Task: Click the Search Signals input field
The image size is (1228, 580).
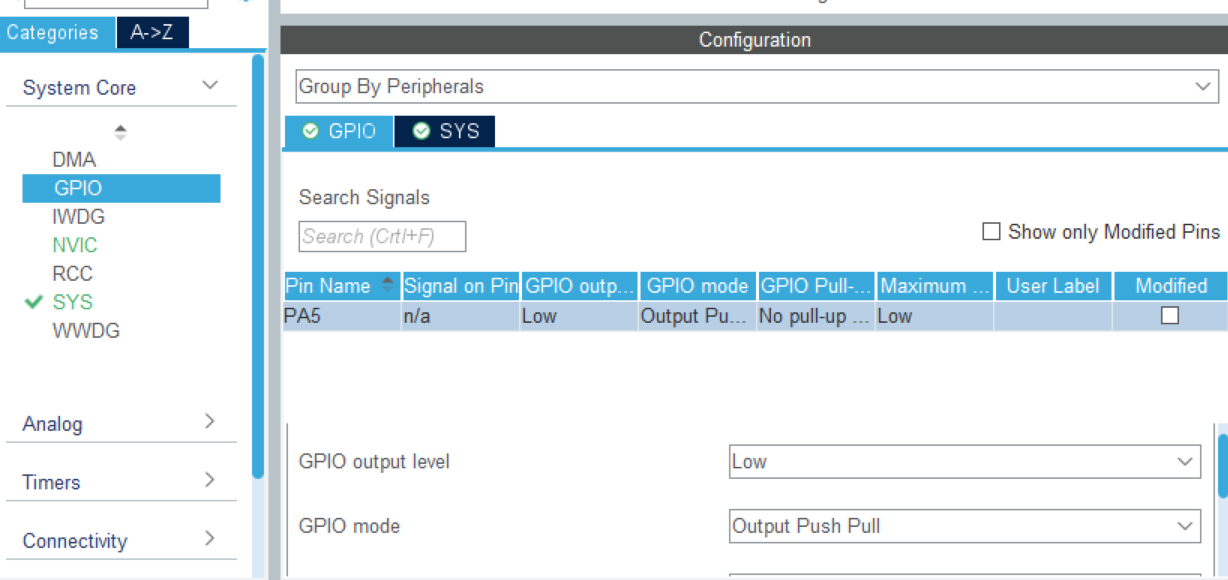Action: click(380, 236)
